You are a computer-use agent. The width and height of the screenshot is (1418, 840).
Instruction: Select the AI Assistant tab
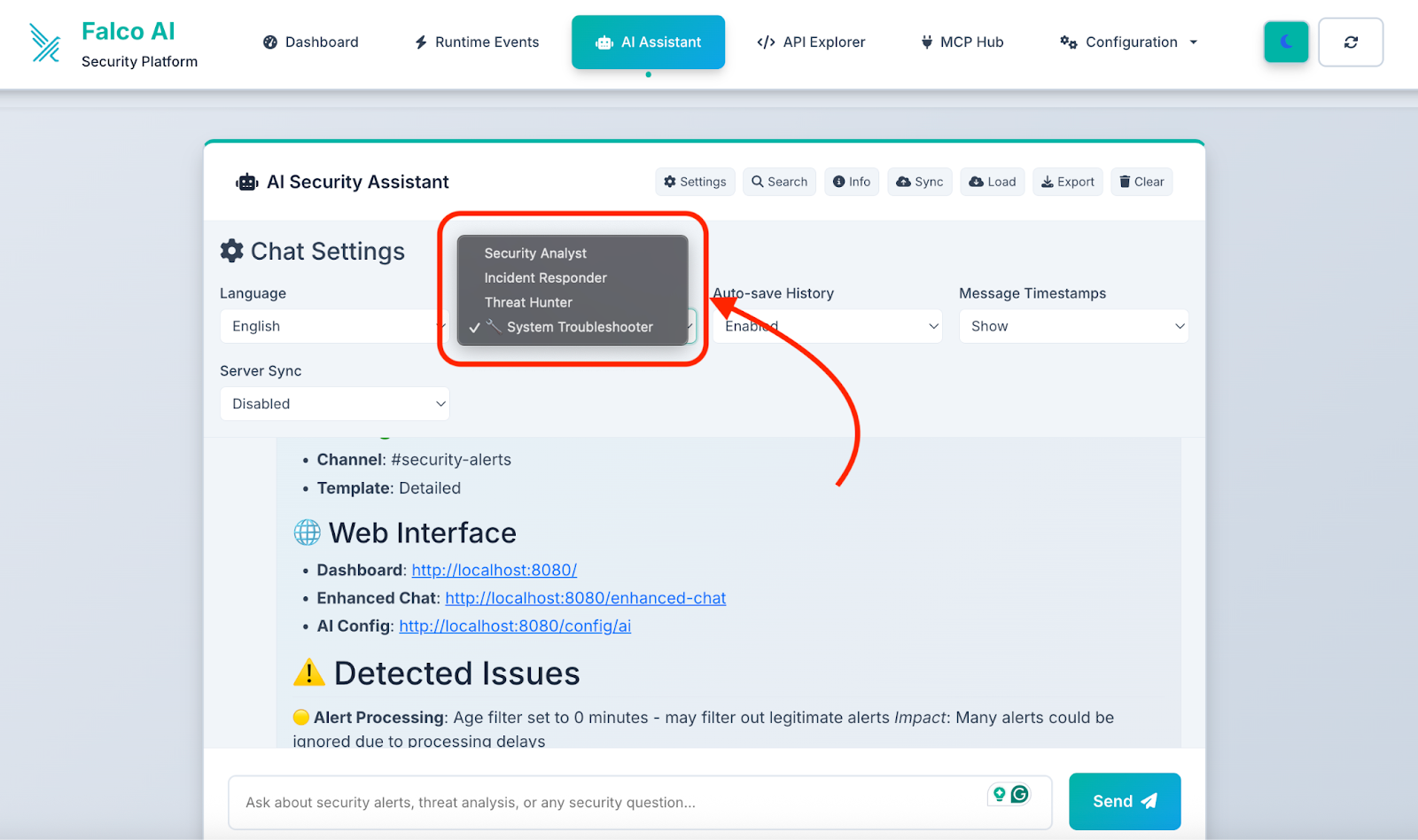point(648,42)
